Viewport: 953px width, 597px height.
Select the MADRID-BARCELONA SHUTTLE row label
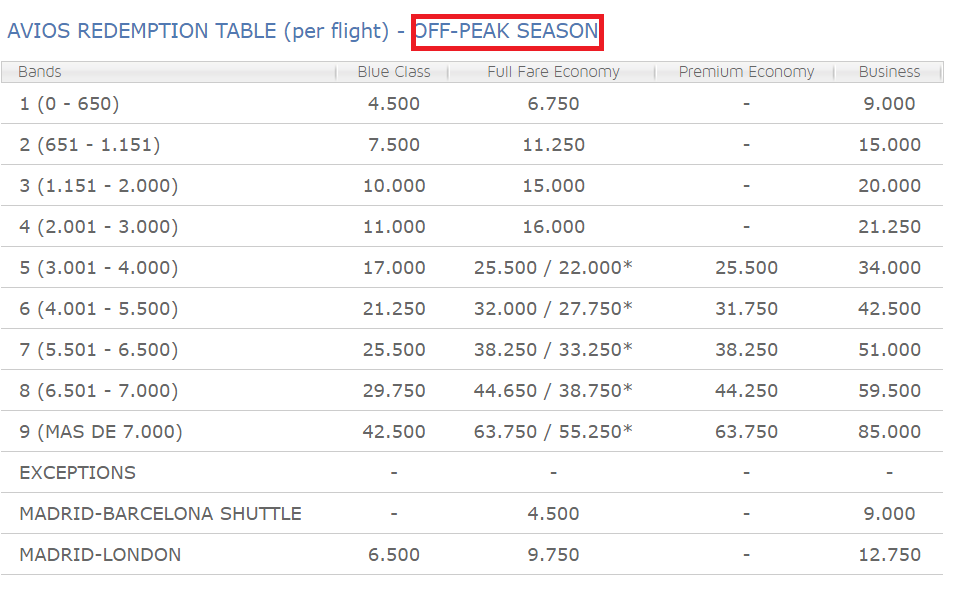click(x=160, y=514)
